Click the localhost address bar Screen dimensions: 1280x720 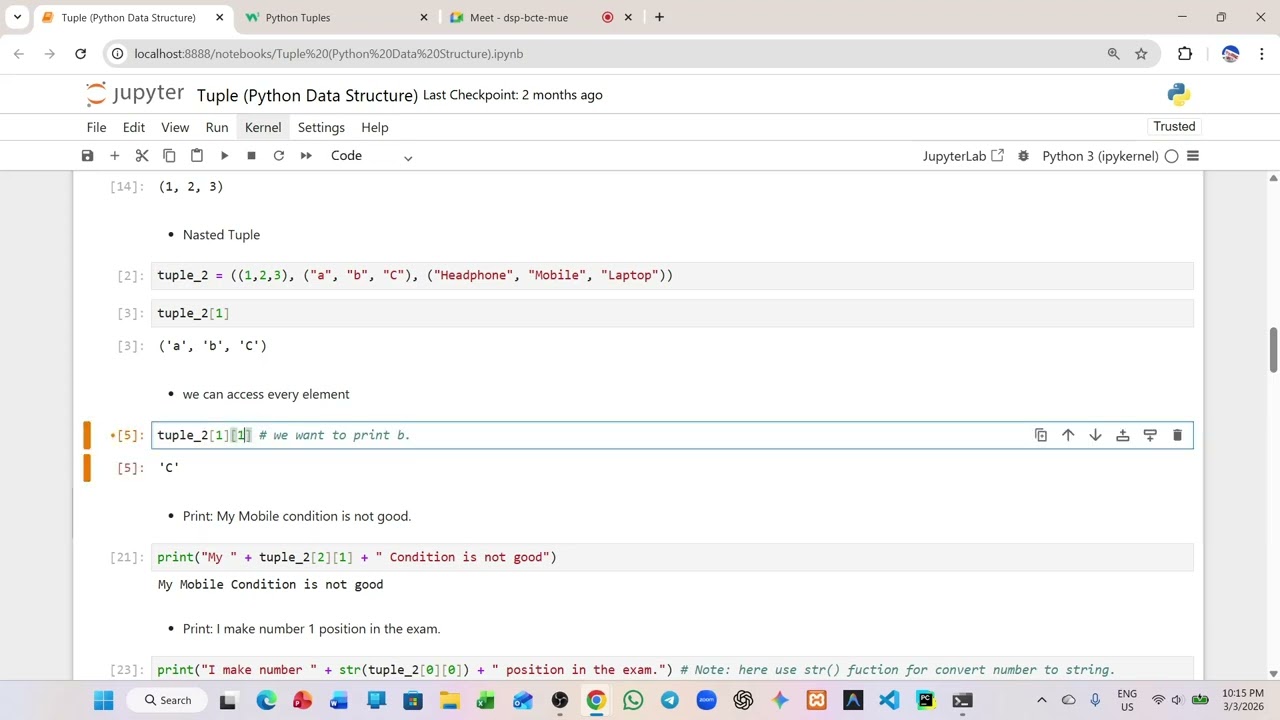point(600,54)
